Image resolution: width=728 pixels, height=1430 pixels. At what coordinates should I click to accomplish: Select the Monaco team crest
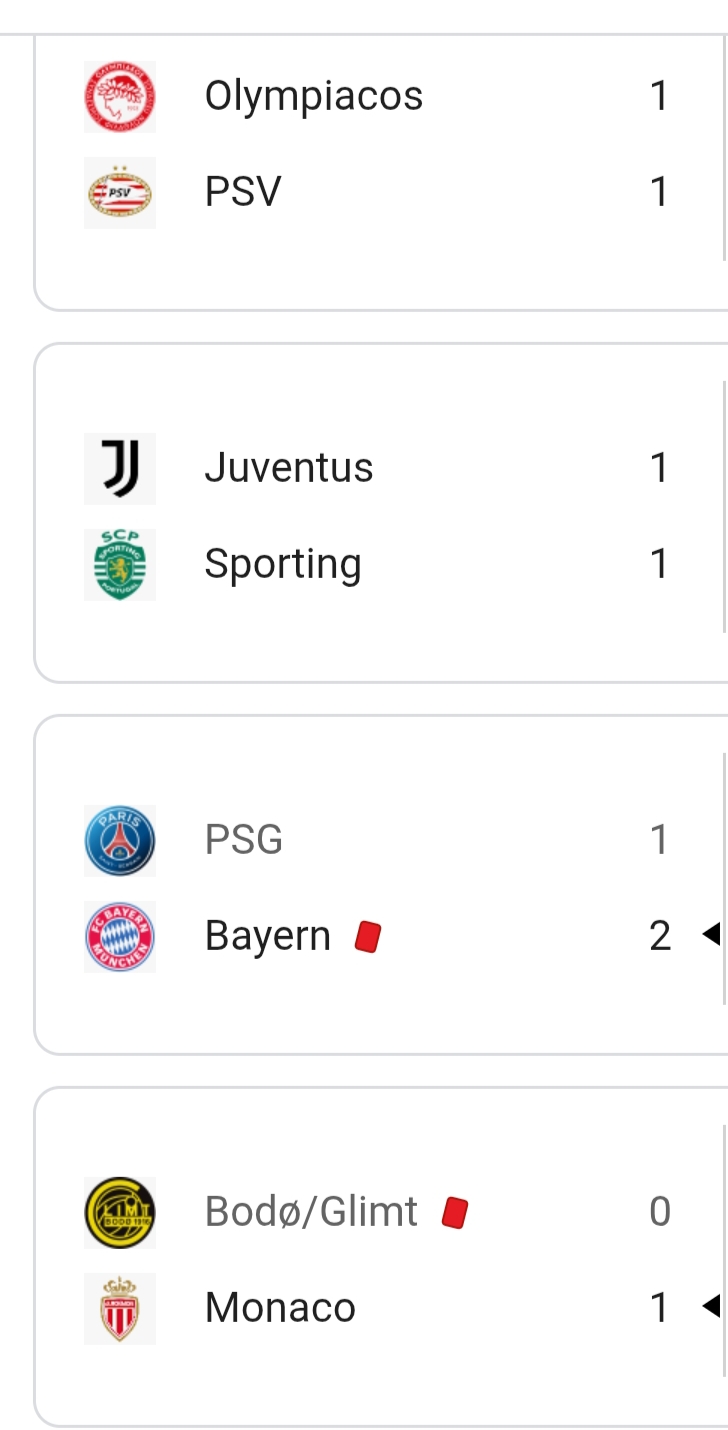[x=120, y=1308]
